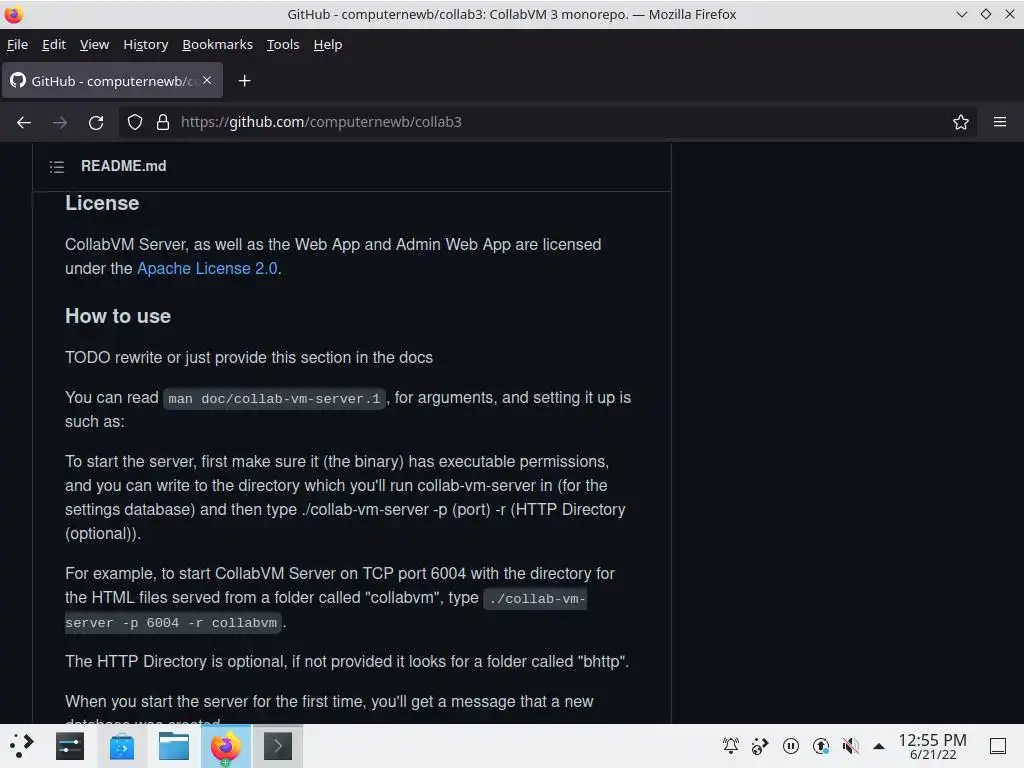Open the Help menu

pos(328,44)
